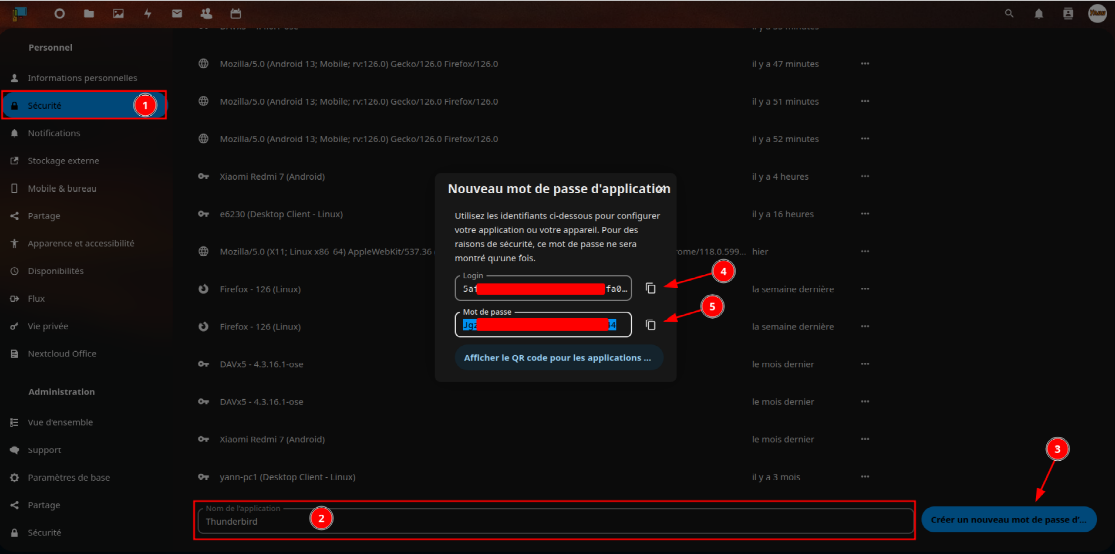Open the Calendar app icon

pos(236,14)
